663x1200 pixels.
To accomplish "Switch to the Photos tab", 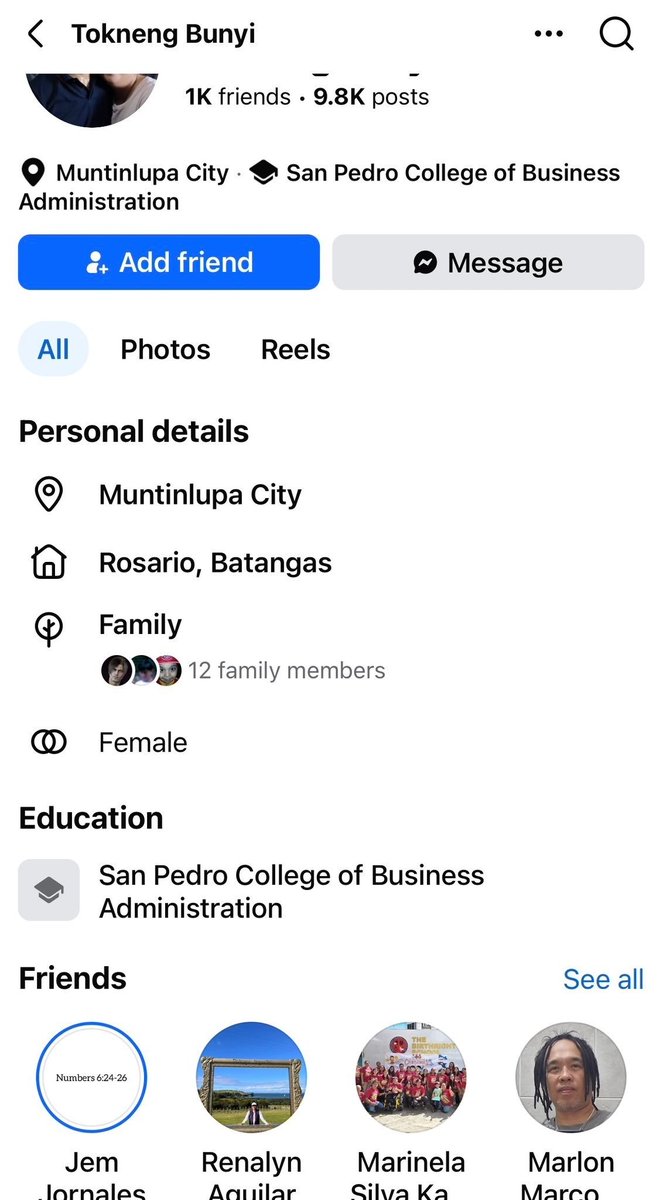I will pyautogui.click(x=166, y=350).
